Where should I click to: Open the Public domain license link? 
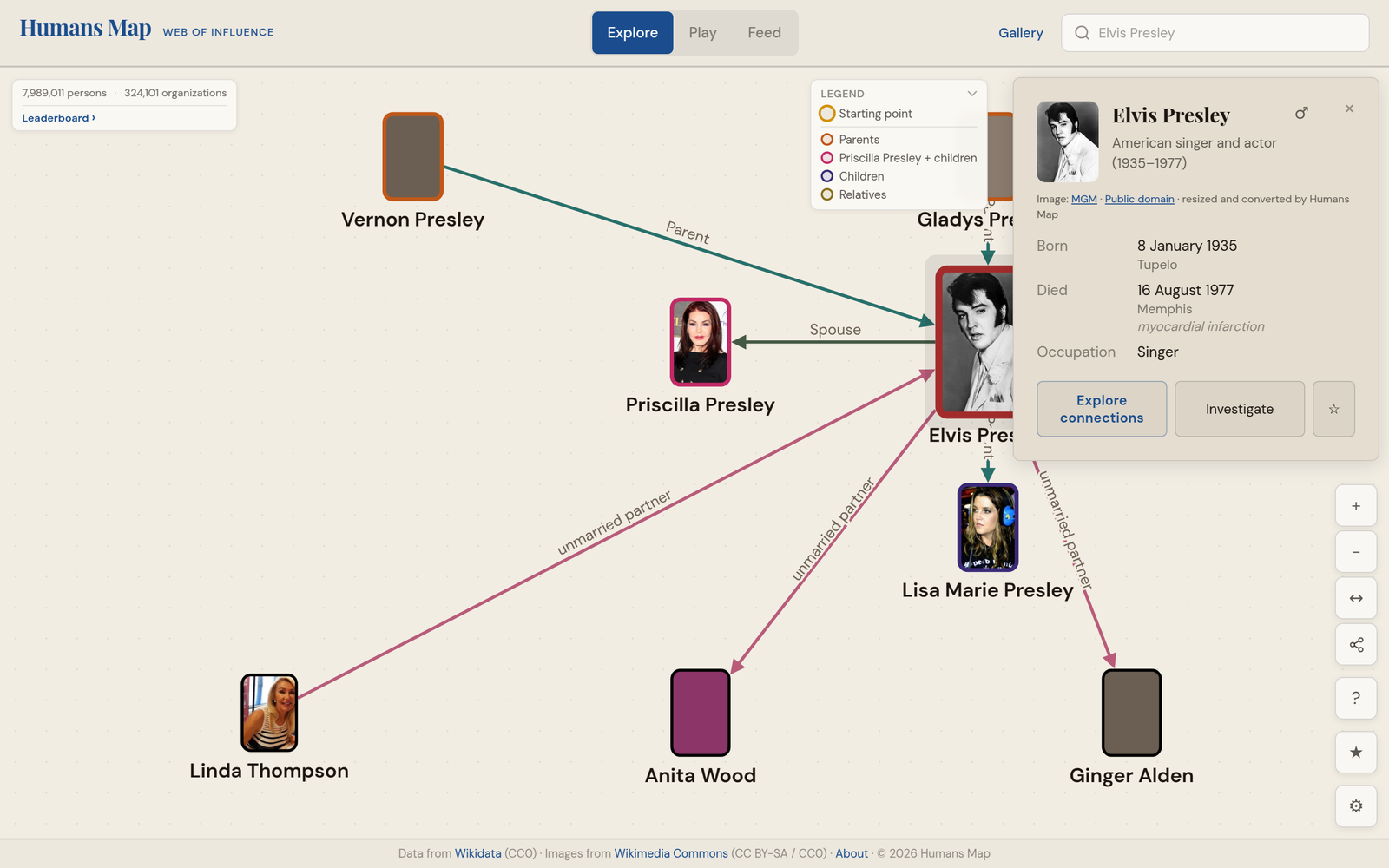pyautogui.click(x=1139, y=199)
